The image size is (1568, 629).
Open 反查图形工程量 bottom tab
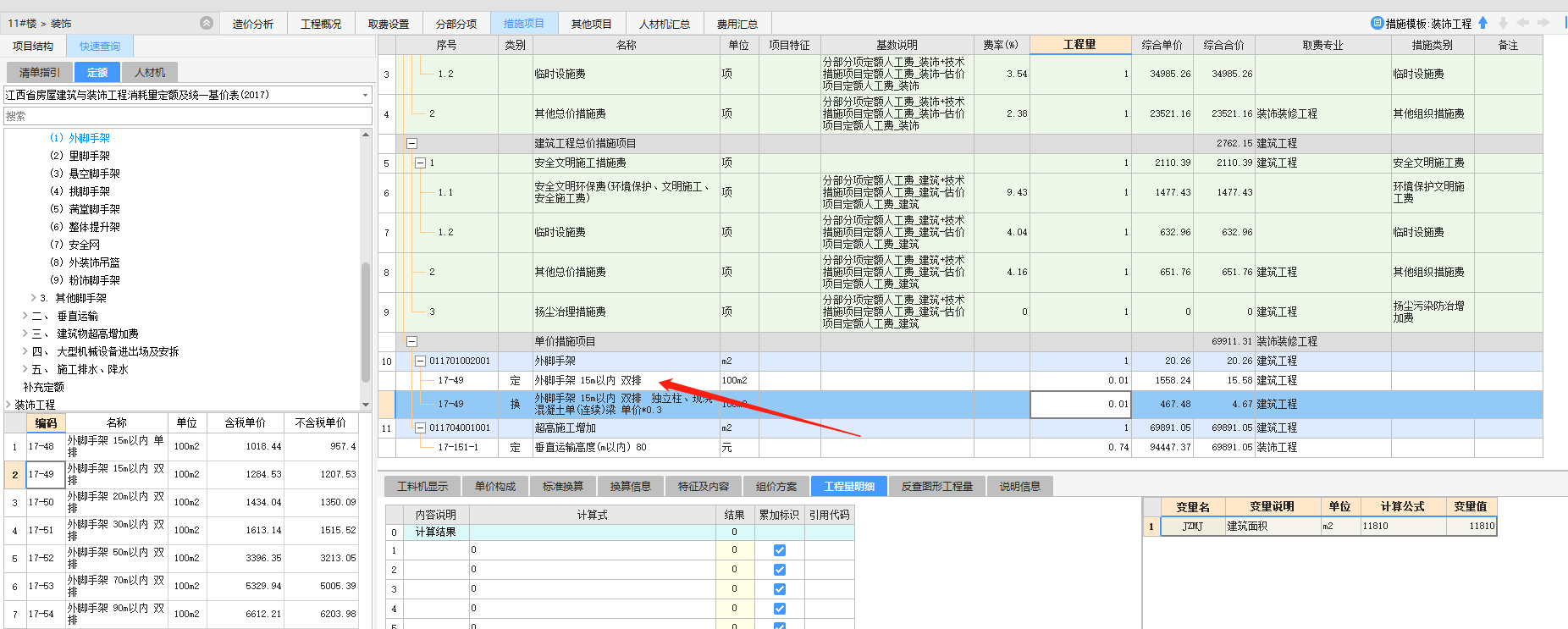pyautogui.click(x=937, y=486)
